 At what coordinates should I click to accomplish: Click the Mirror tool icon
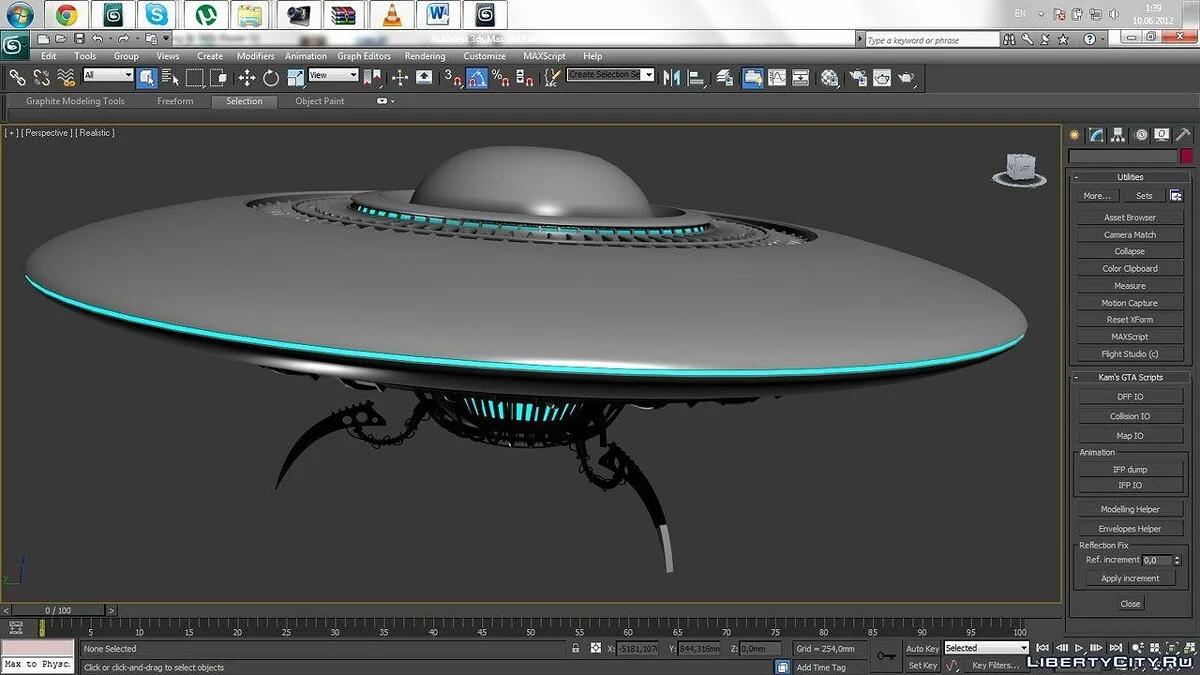(672, 77)
